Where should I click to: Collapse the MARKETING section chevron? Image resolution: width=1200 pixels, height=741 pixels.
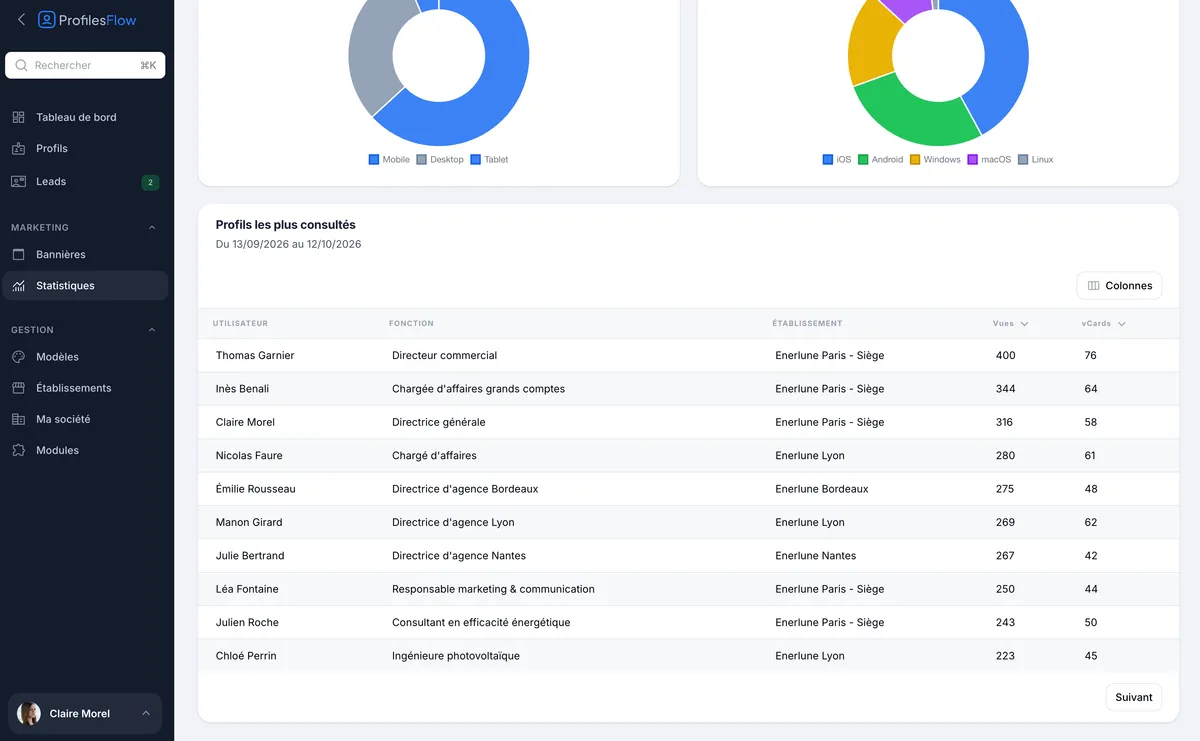[x=152, y=228]
